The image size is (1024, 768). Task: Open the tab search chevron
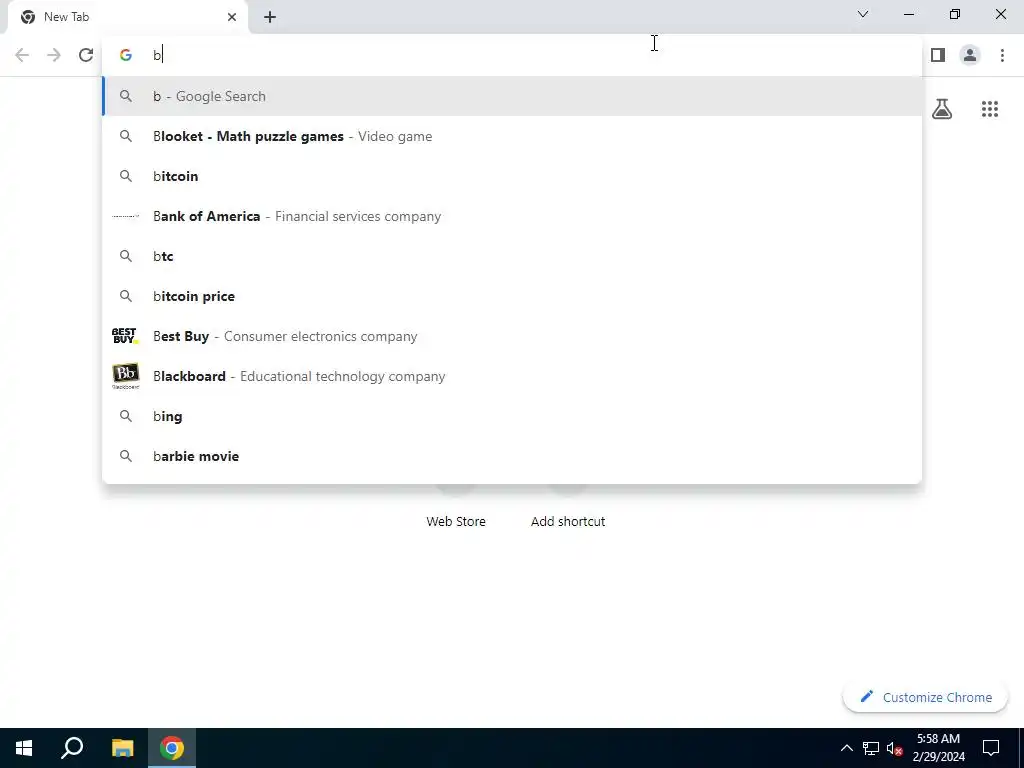[863, 14]
